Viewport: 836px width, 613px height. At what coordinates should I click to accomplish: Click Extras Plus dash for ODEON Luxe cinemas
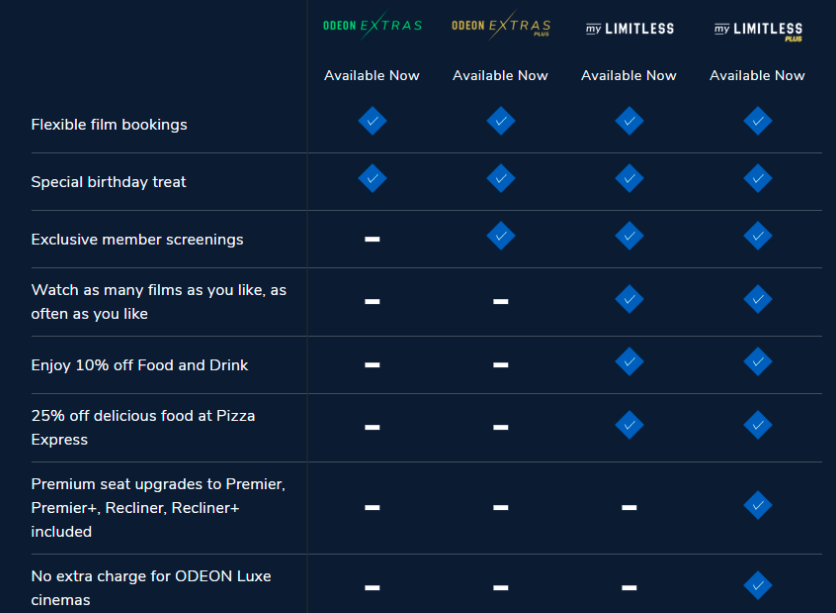coord(501,588)
